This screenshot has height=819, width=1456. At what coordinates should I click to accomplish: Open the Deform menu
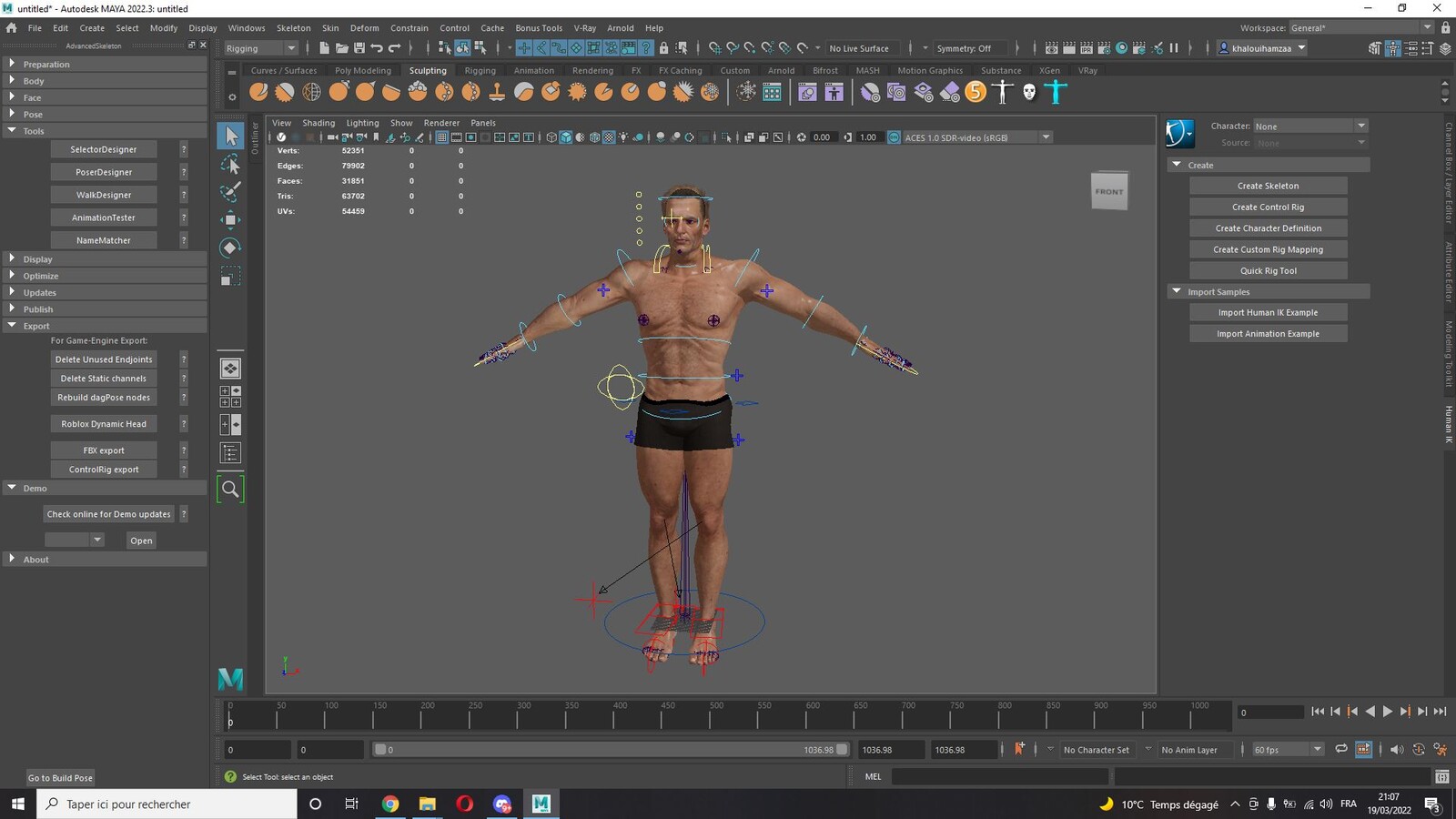click(364, 28)
